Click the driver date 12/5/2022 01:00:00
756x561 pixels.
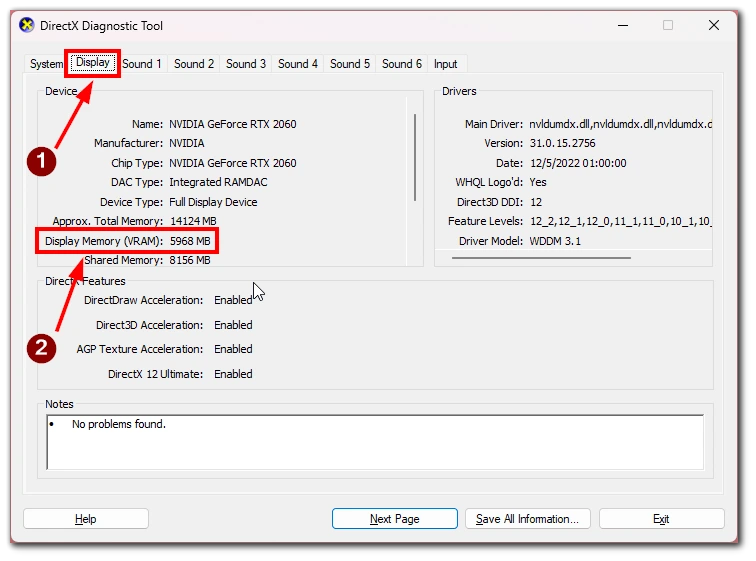[x=578, y=163]
